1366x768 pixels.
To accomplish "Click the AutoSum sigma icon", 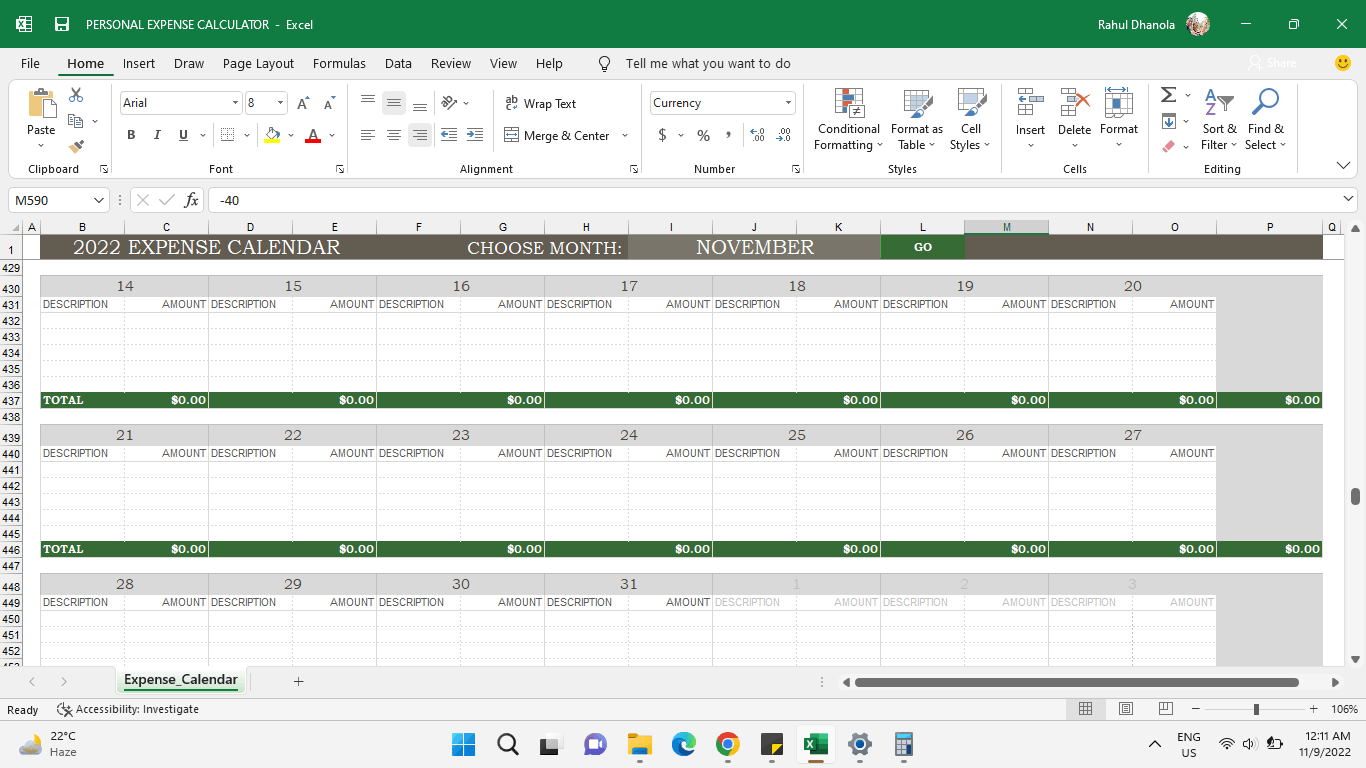I will [1168, 95].
